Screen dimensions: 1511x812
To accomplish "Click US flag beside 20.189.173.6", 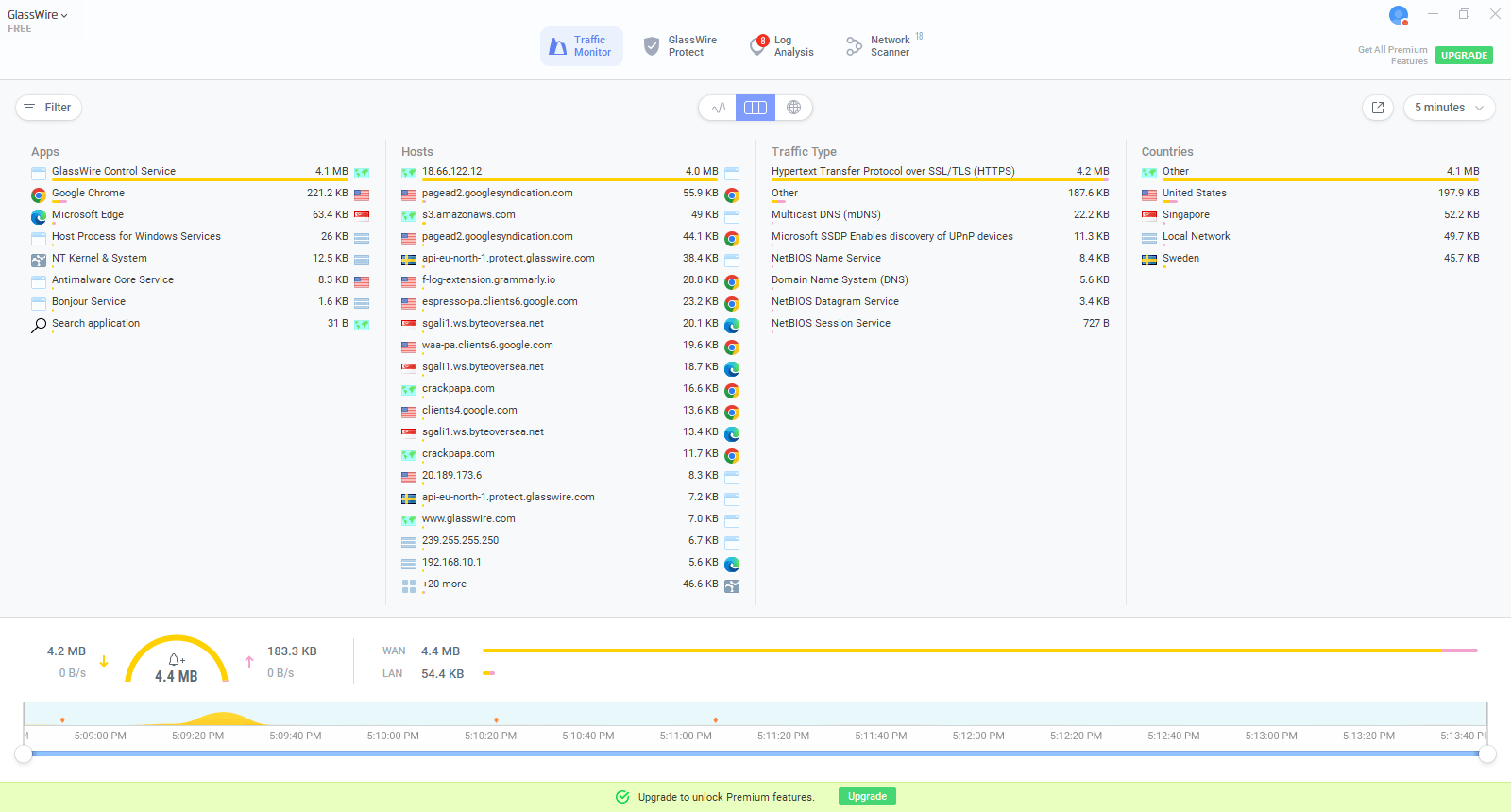I will point(409,478).
